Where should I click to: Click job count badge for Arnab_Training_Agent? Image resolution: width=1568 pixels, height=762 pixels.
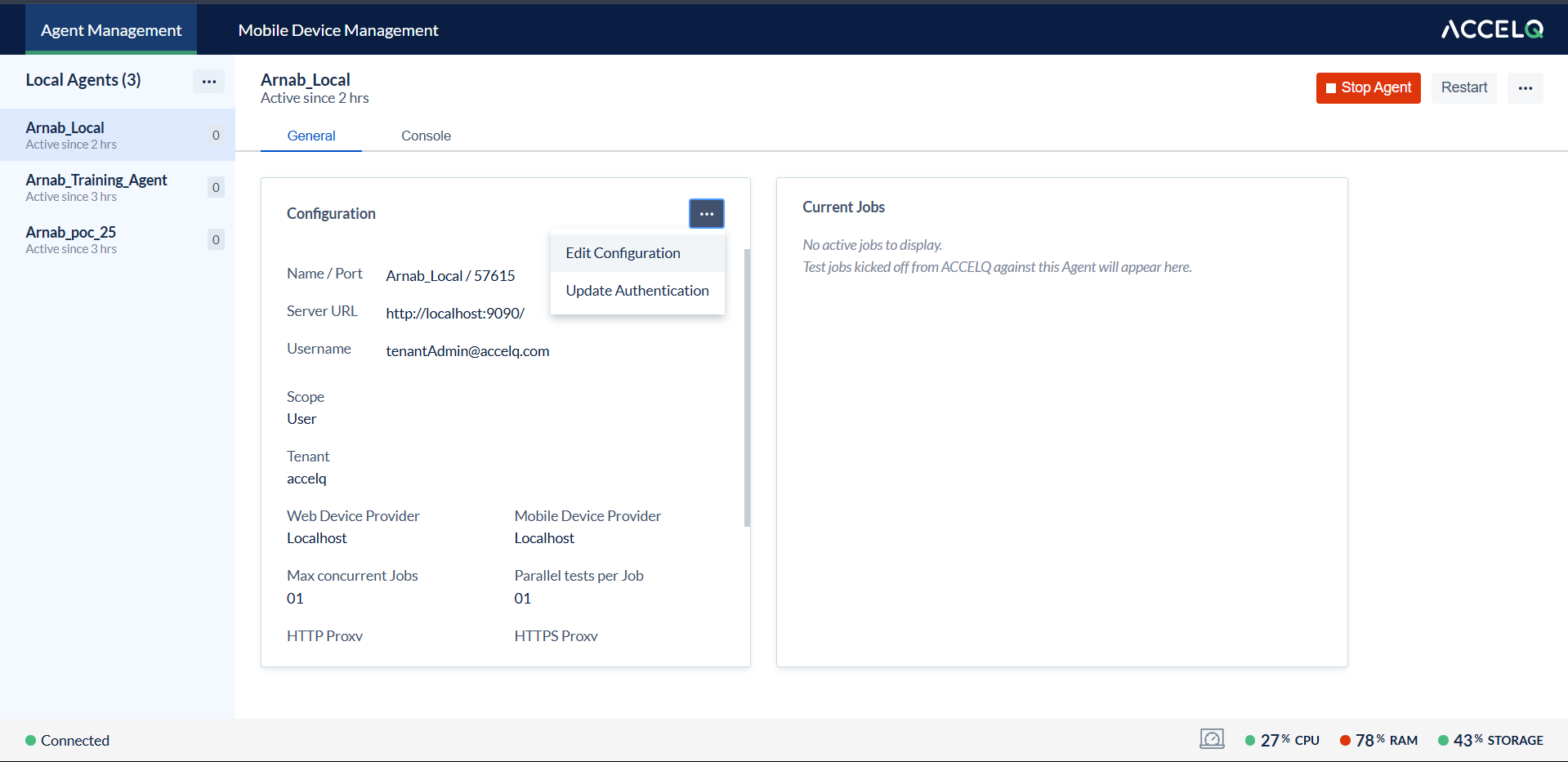216,187
